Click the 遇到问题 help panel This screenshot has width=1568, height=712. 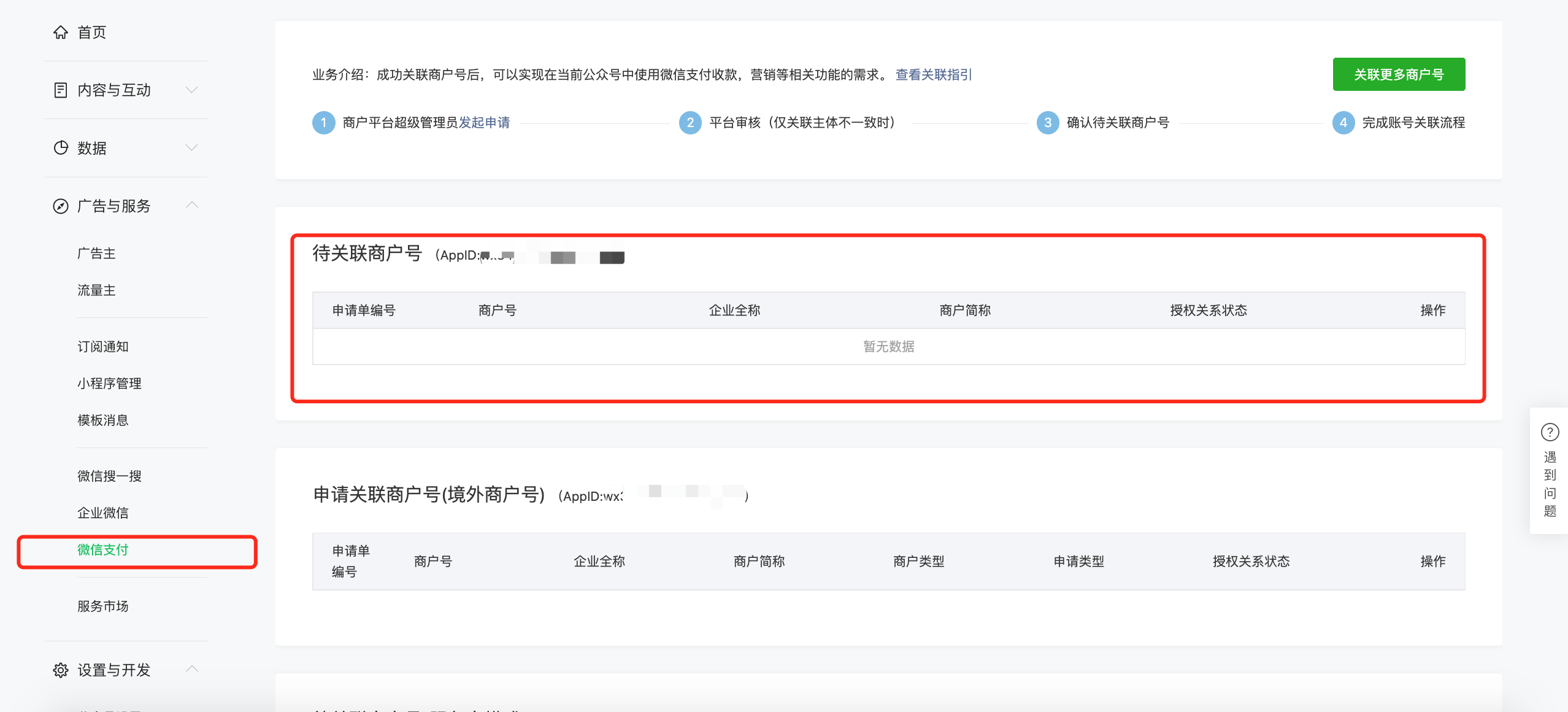coord(1550,471)
